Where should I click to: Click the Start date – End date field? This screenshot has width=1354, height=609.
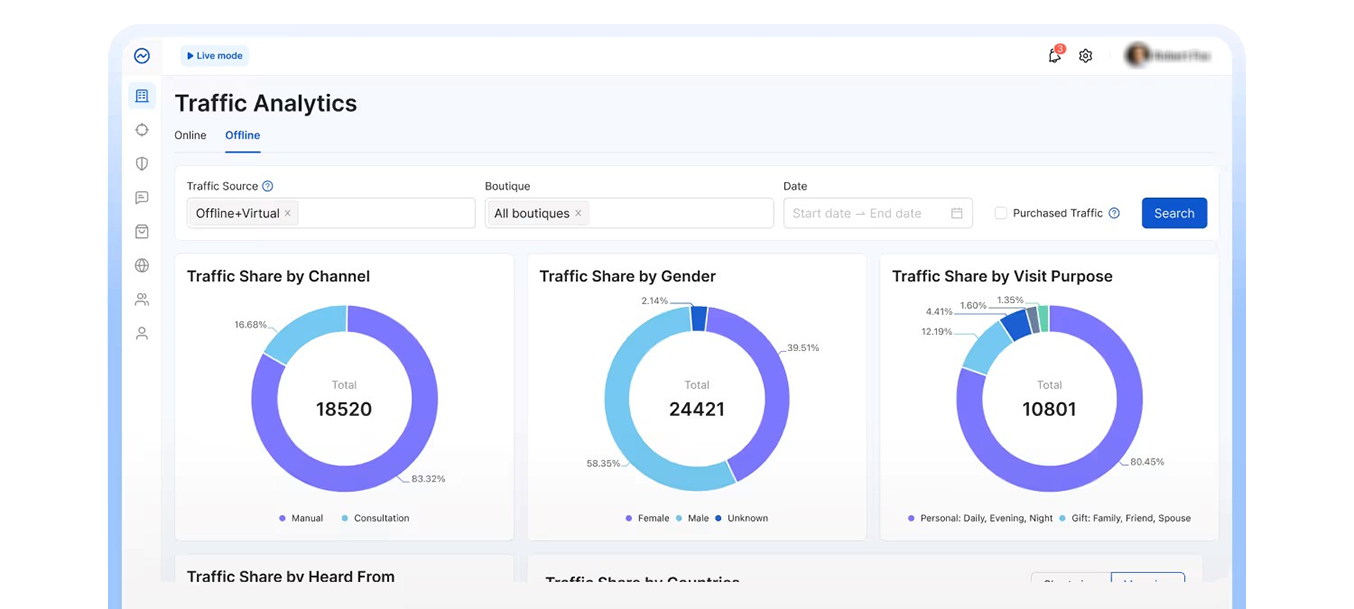point(878,213)
